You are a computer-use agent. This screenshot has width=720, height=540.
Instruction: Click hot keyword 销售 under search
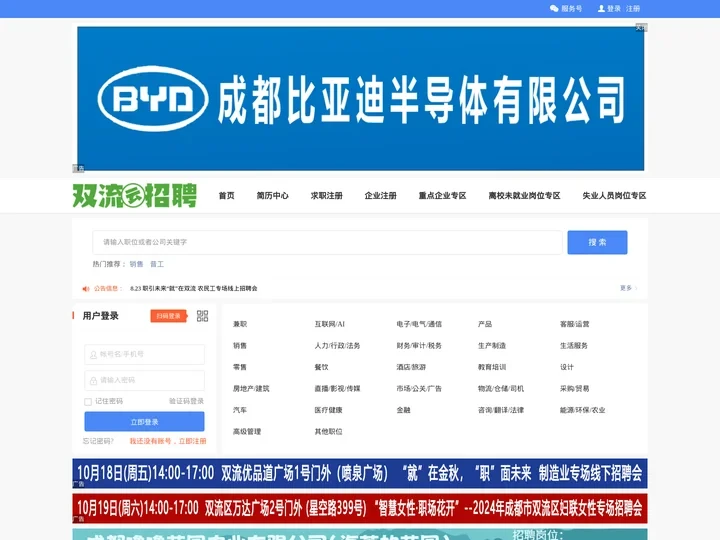click(136, 264)
